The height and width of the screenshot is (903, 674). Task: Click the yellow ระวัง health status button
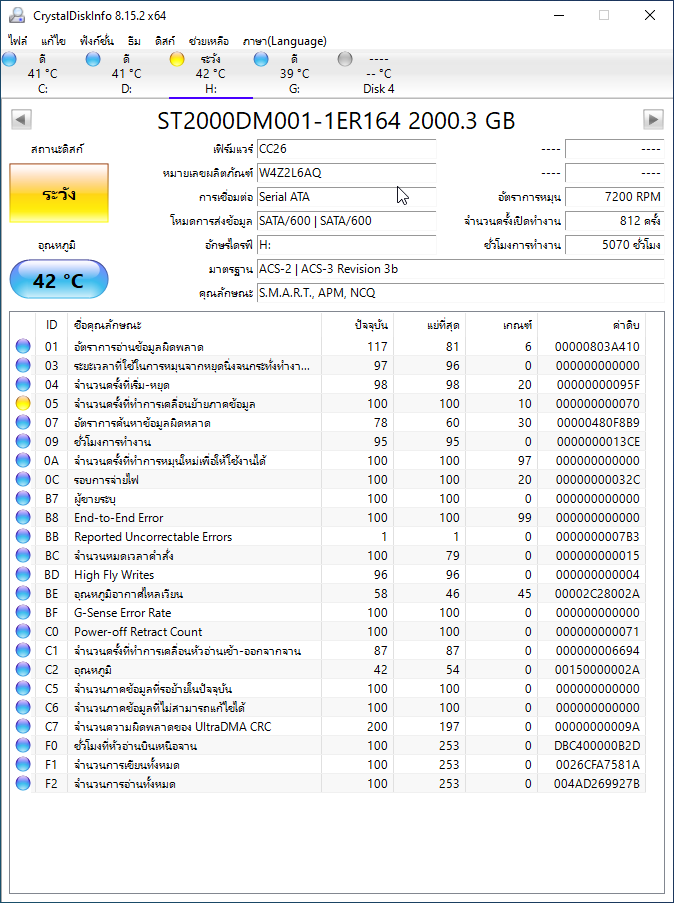coord(59,194)
